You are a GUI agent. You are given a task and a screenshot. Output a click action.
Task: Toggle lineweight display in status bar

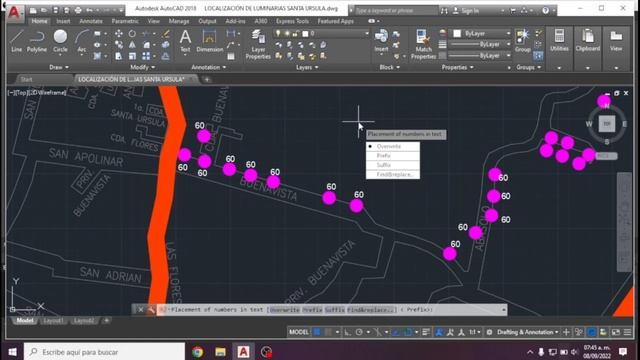(426, 332)
